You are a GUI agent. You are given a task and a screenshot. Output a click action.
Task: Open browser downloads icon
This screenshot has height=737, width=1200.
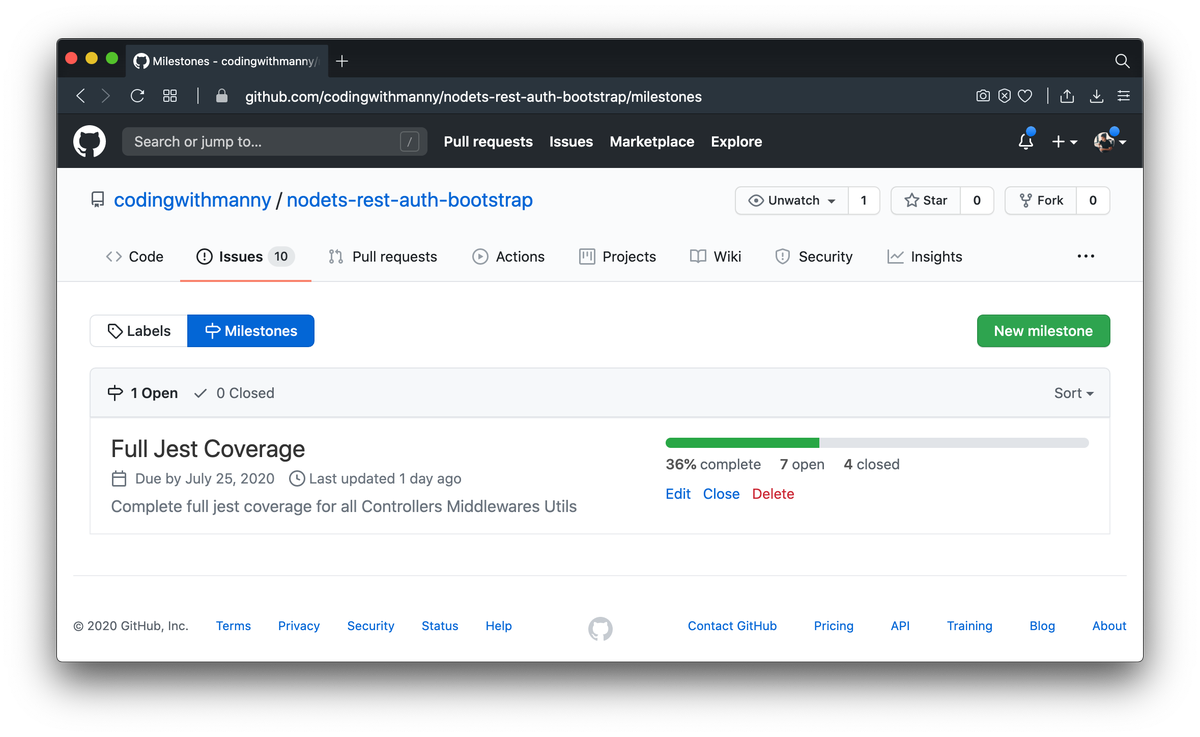(1096, 96)
